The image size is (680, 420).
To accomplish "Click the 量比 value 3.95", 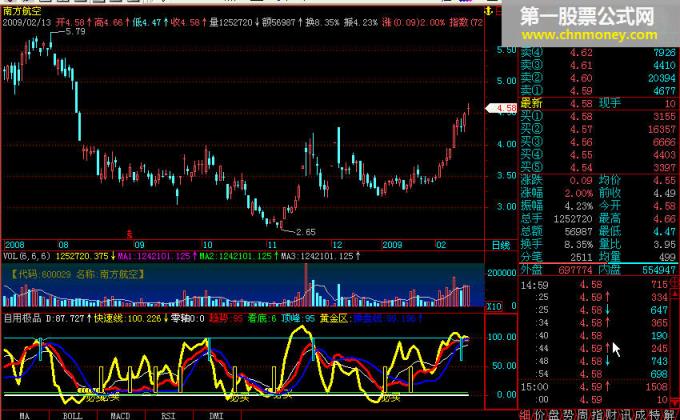I will pyautogui.click(x=664, y=244).
